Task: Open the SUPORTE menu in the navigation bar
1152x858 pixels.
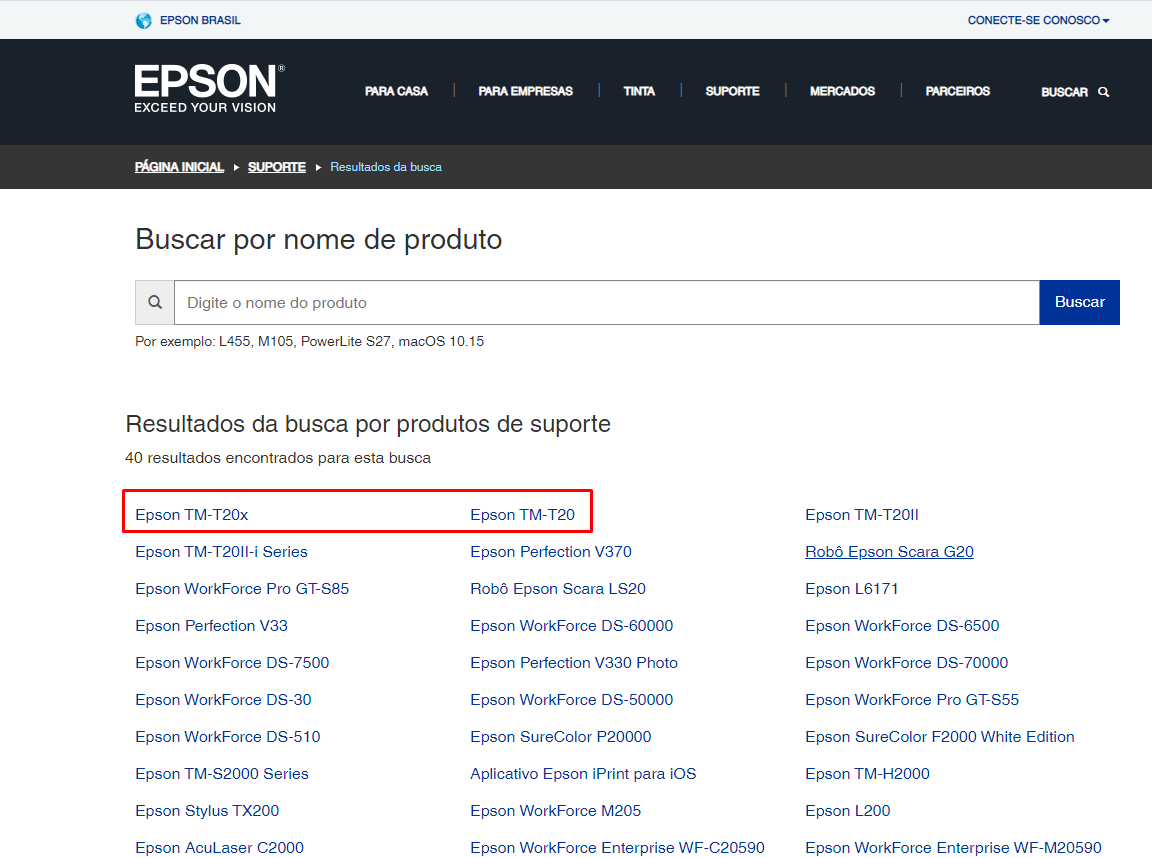Action: (x=732, y=91)
